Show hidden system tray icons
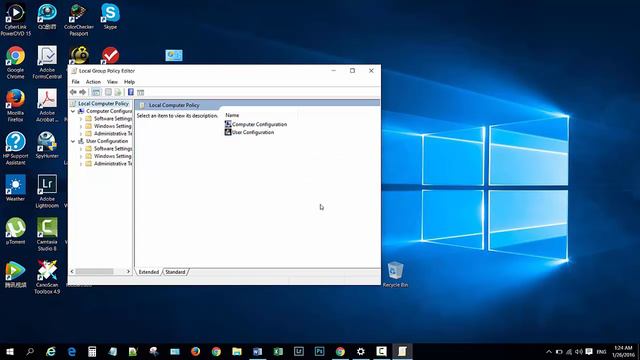The width and height of the screenshot is (640, 360). (x=549, y=351)
